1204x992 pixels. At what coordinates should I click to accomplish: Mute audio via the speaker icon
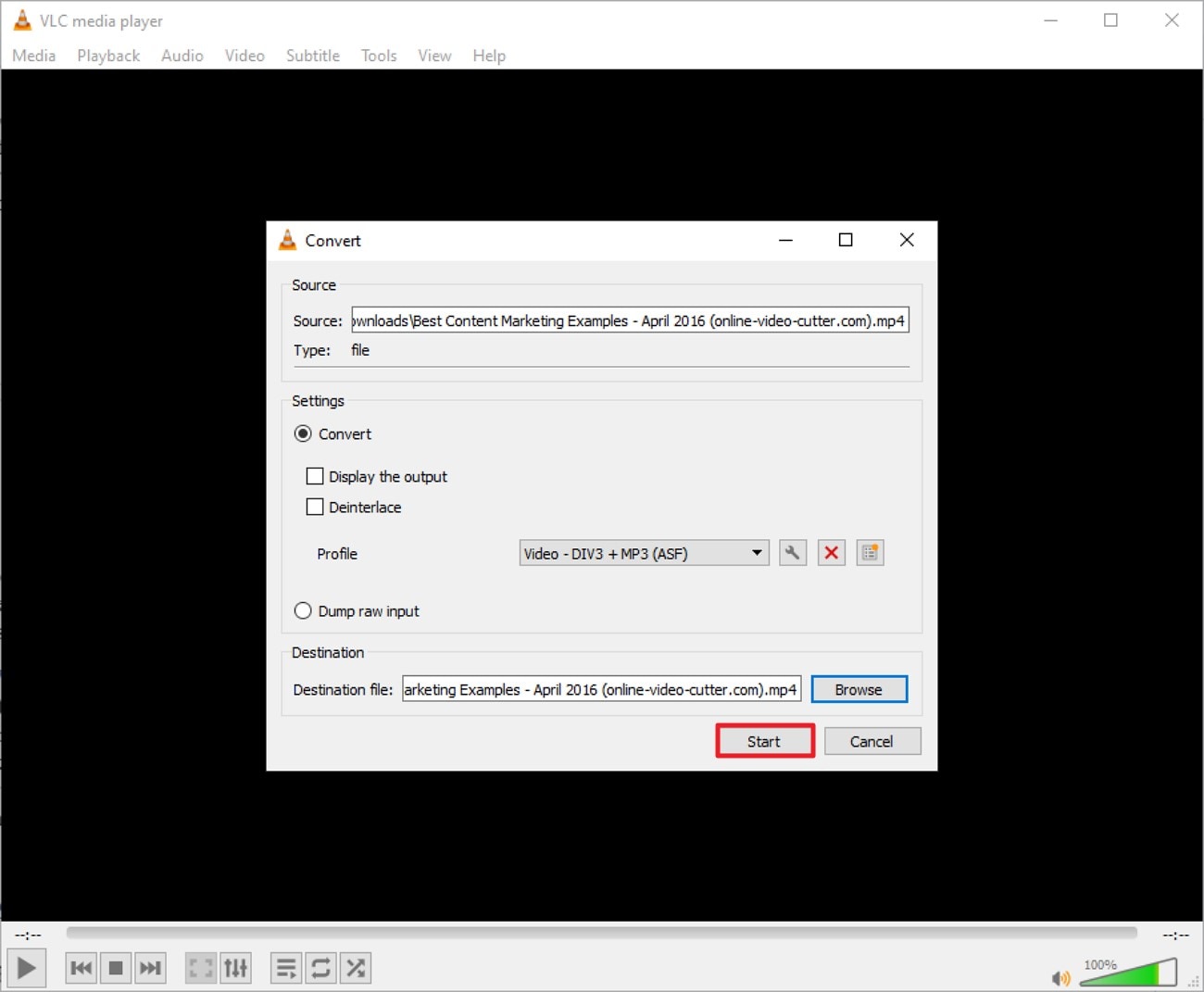[1061, 977]
